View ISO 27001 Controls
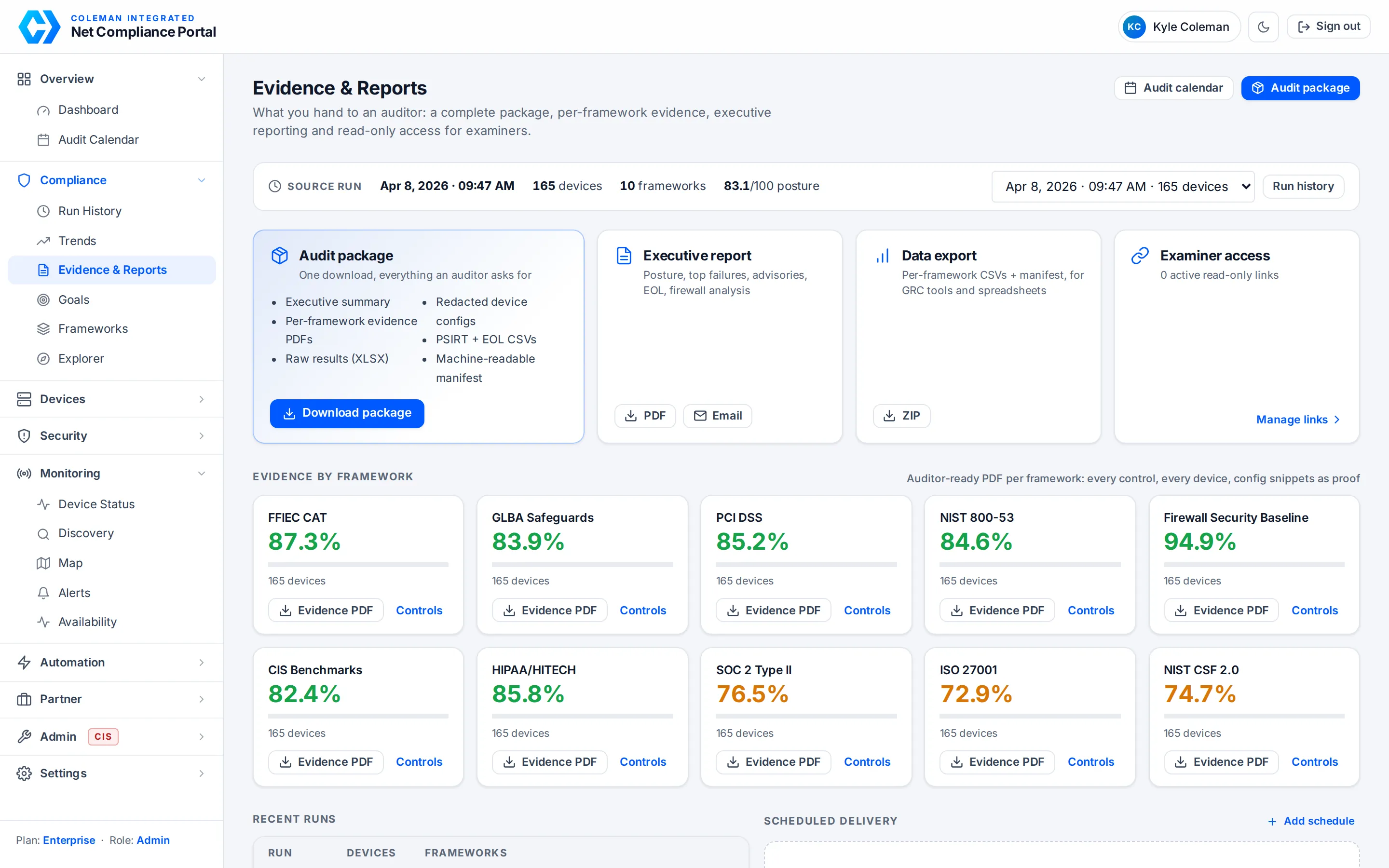The height and width of the screenshot is (868, 1389). pos(1090,762)
